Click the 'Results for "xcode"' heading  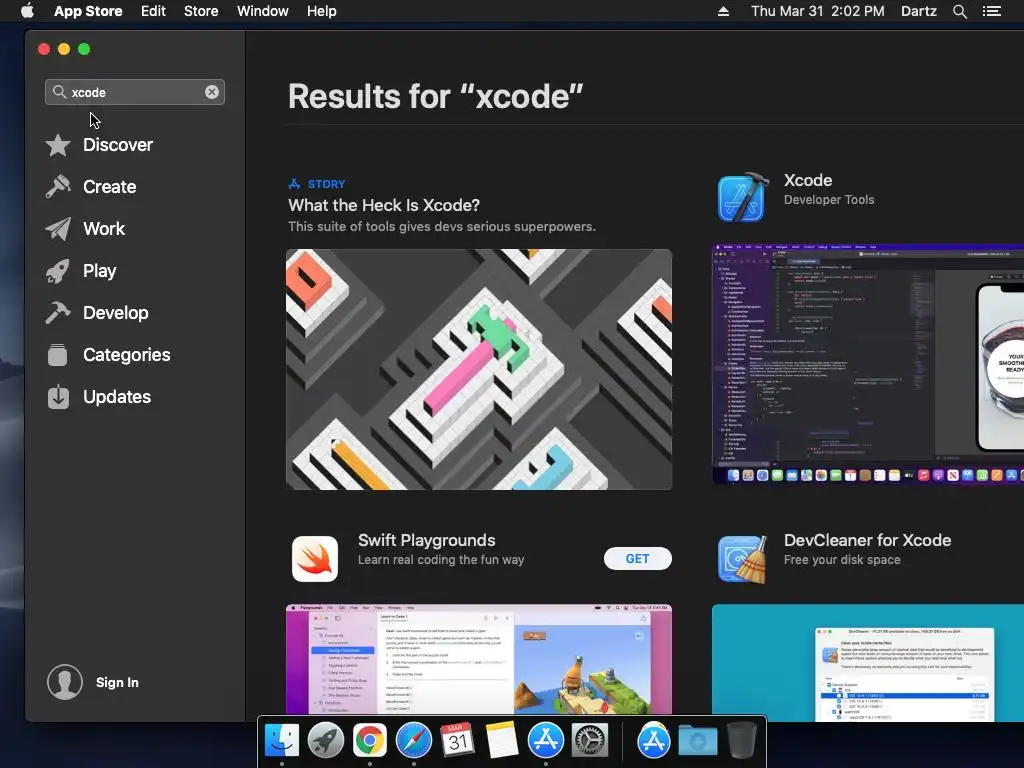click(x=436, y=97)
